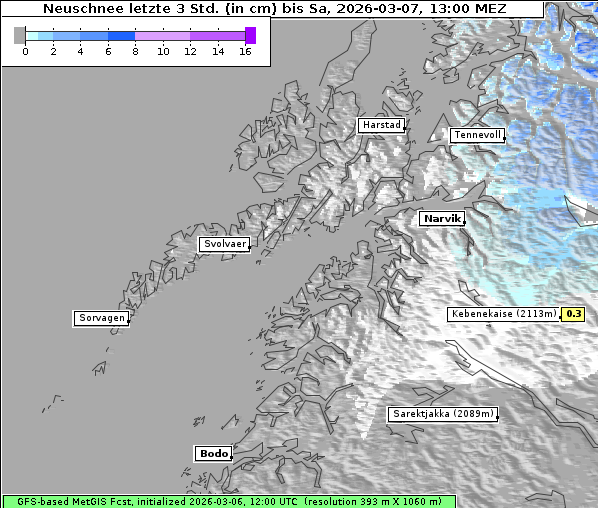Click the dark blue 6-8 legend segment
This screenshot has width=598, height=508.
coord(122,36)
